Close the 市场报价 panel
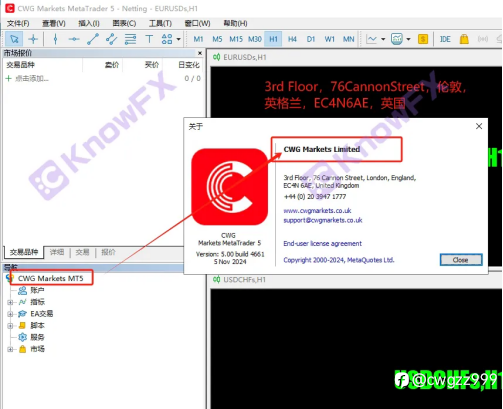Viewport: 503px width, 409px height. 200,53
